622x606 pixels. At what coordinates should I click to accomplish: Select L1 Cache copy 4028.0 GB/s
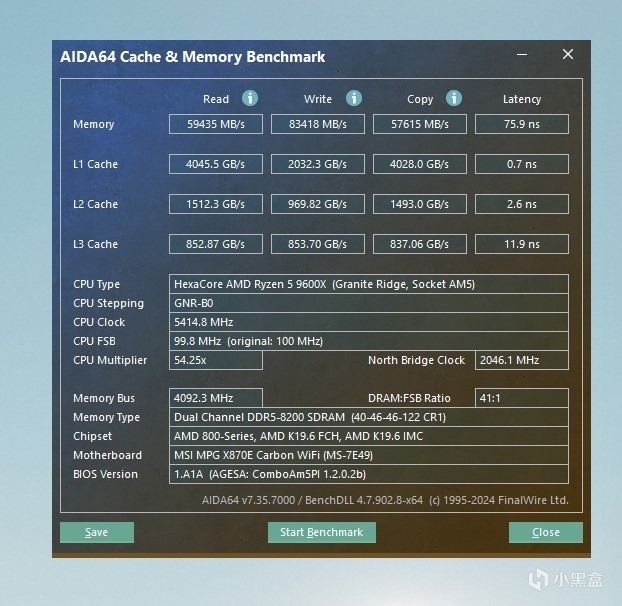pos(420,164)
